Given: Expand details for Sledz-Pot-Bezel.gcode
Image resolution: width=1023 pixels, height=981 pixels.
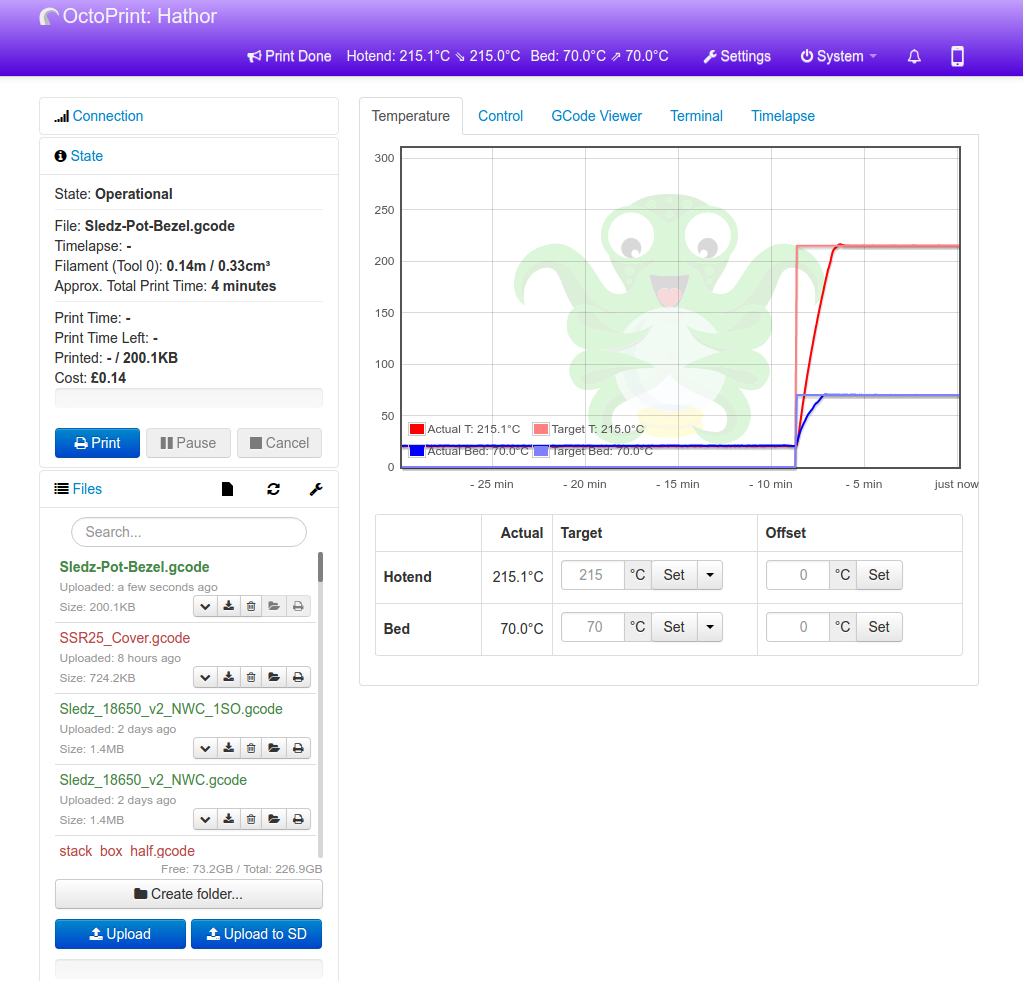Looking at the screenshot, I should (205, 606).
